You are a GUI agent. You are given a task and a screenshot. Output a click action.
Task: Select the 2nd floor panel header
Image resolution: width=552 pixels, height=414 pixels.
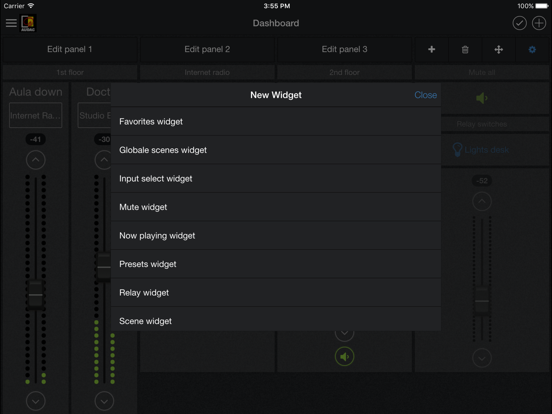(344, 73)
